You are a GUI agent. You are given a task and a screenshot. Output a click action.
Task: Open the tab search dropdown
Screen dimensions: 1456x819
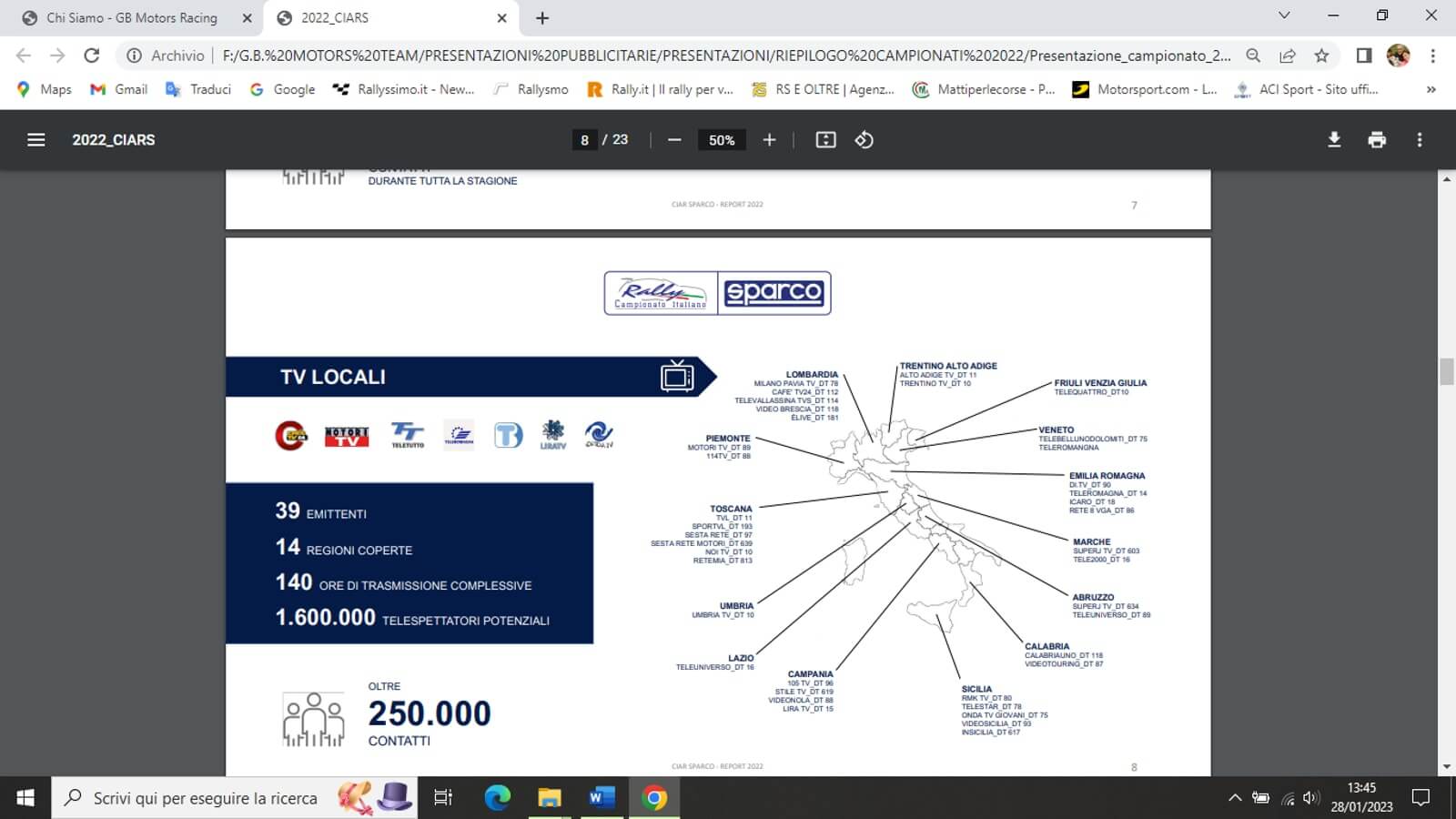coord(1284,15)
